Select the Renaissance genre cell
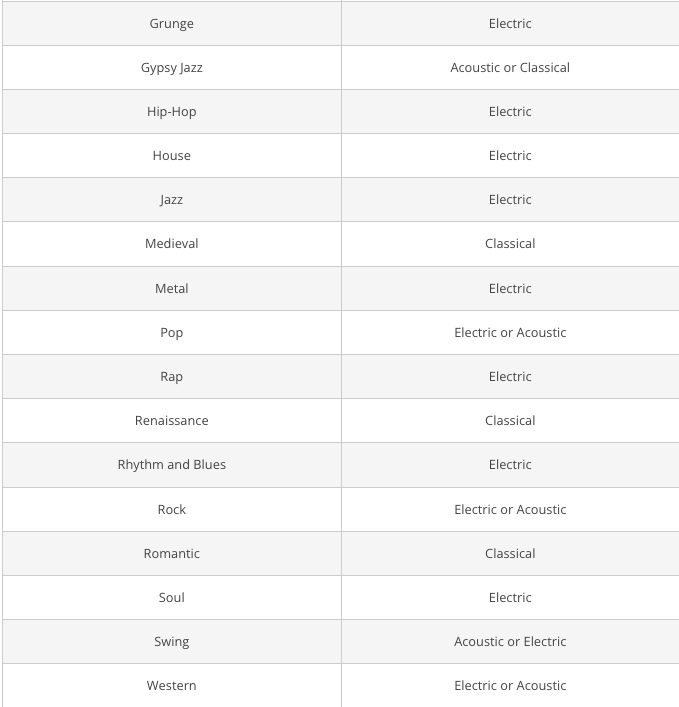The height and width of the screenshot is (707, 679). 172,420
